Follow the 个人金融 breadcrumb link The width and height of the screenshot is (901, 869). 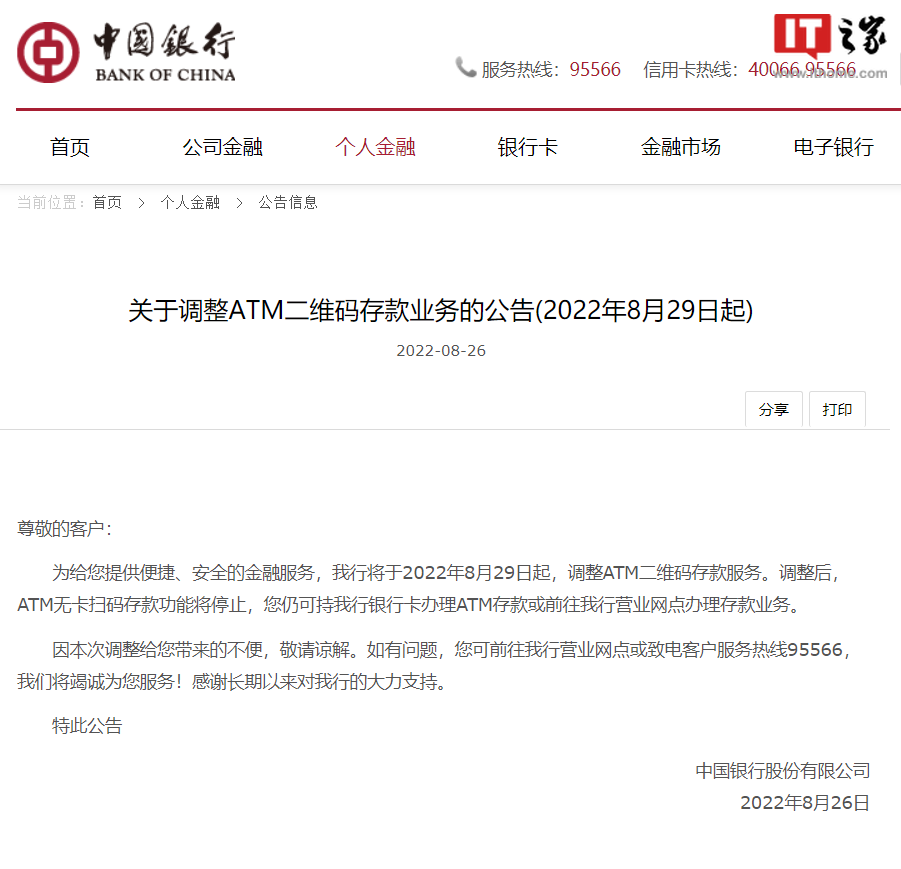190,202
